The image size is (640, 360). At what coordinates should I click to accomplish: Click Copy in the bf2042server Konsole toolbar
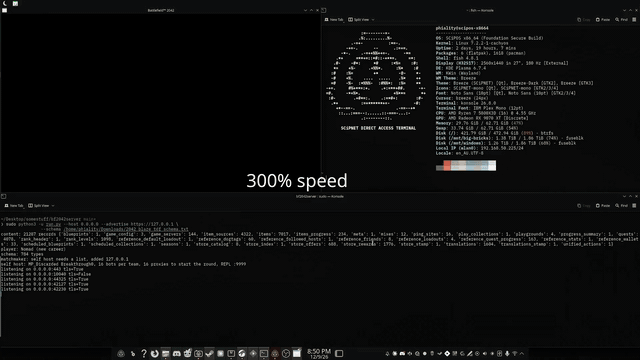[x=584, y=206]
